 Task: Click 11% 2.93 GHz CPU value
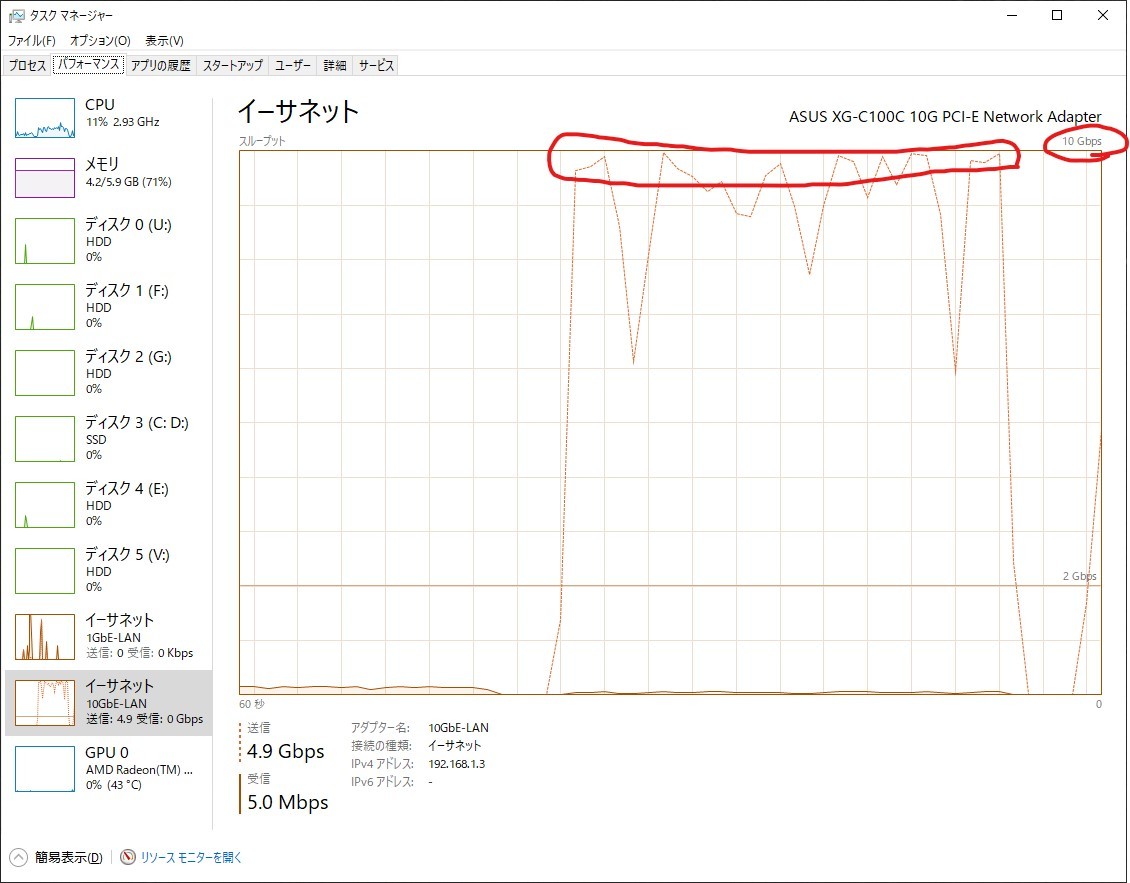click(x=123, y=122)
